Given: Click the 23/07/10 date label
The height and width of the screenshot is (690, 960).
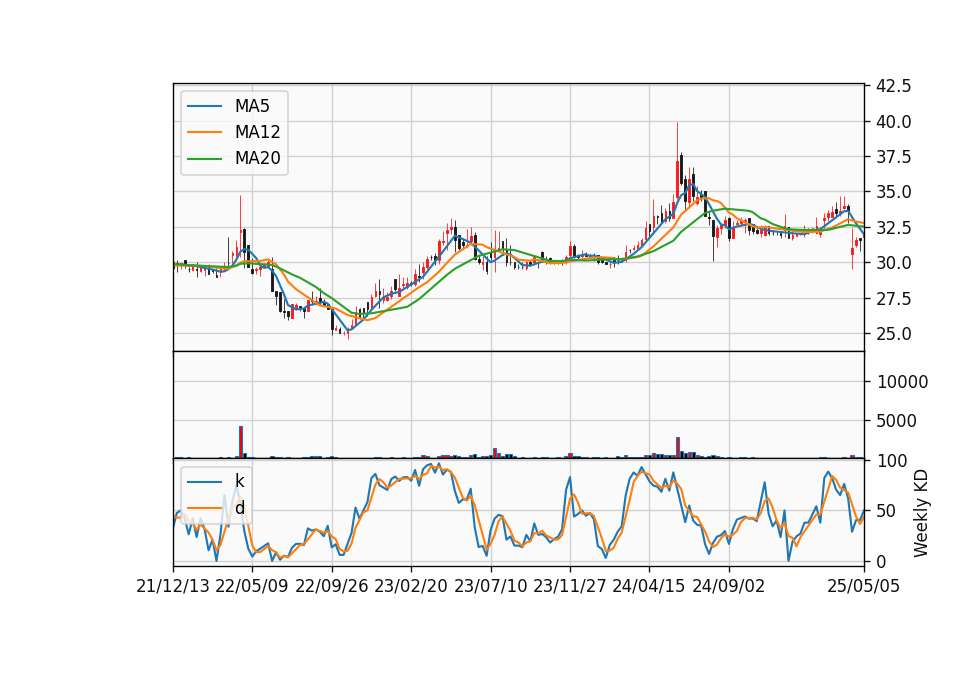Looking at the screenshot, I should pos(490,587).
